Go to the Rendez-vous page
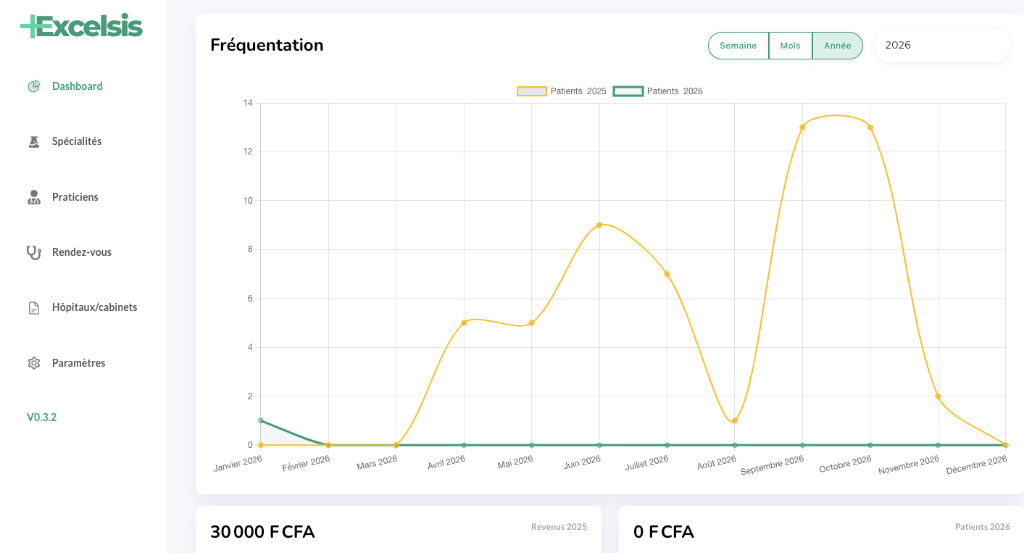 click(82, 252)
